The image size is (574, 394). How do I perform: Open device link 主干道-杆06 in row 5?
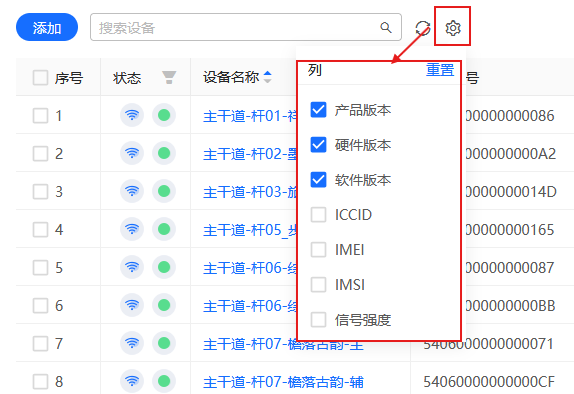[x=250, y=268]
